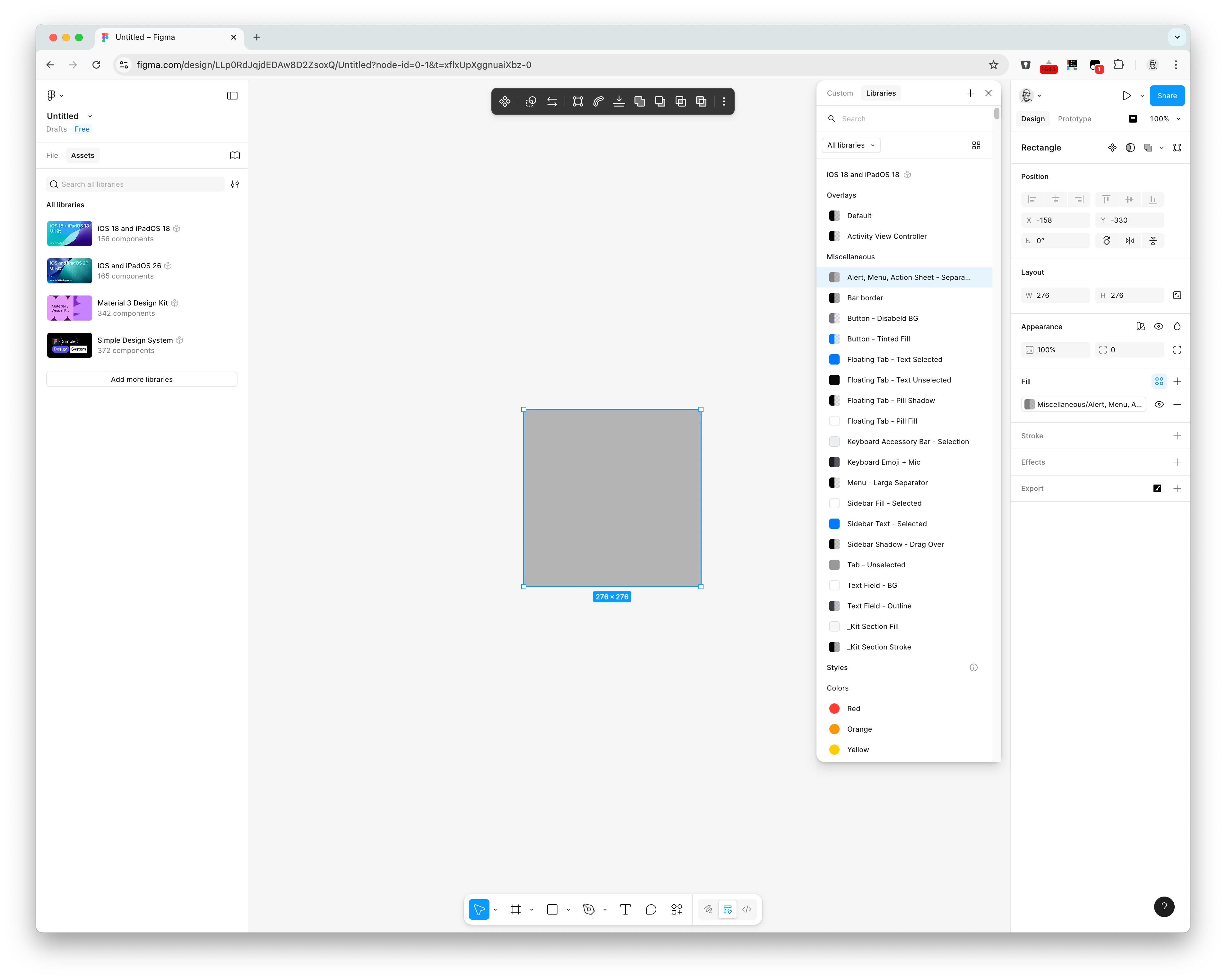This screenshot has width=1226, height=980.
Task: Toggle layer visibility in Appearance section
Action: [1158, 326]
